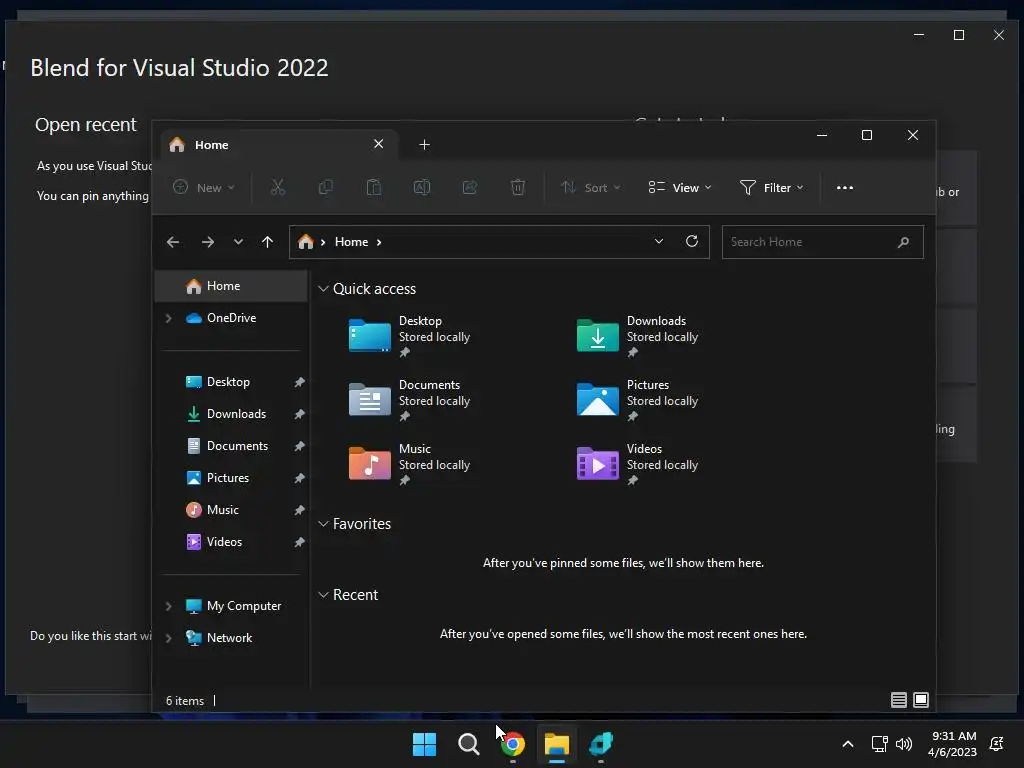Expand My Computer in navigation pane
The width and height of the screenshot is (1024, 768).
coord(168,606)
